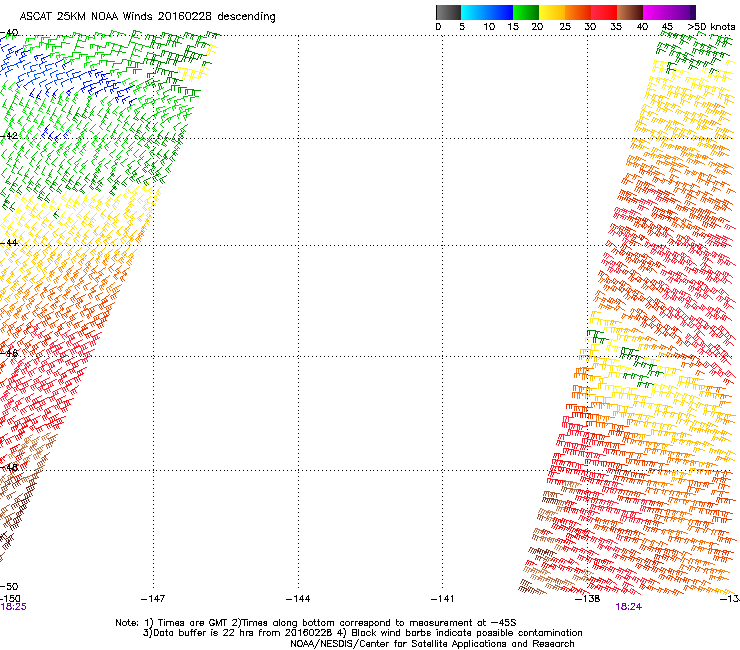Click the gray 0–5 knots segment of the color bar
Screen dimensions: 740x650
point(448,12)
